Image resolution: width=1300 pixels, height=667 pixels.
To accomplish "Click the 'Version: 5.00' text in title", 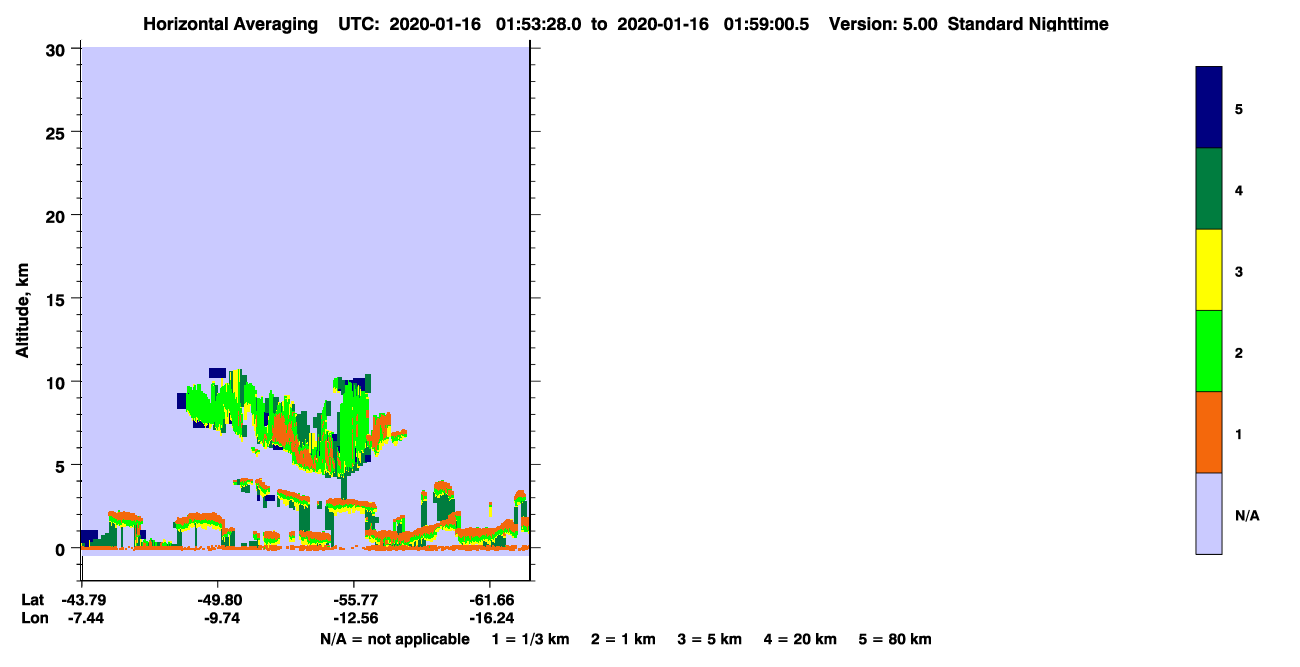I will click(883, 24).
